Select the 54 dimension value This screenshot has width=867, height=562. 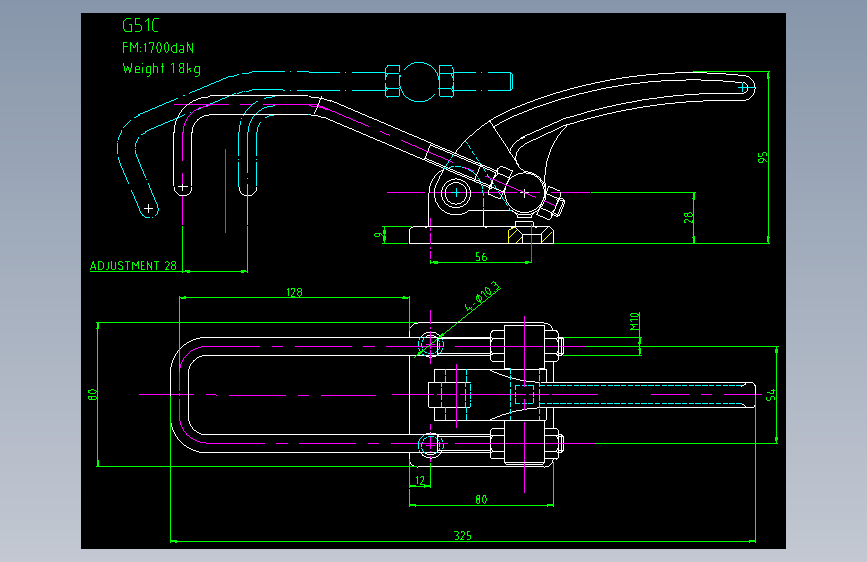770,395
